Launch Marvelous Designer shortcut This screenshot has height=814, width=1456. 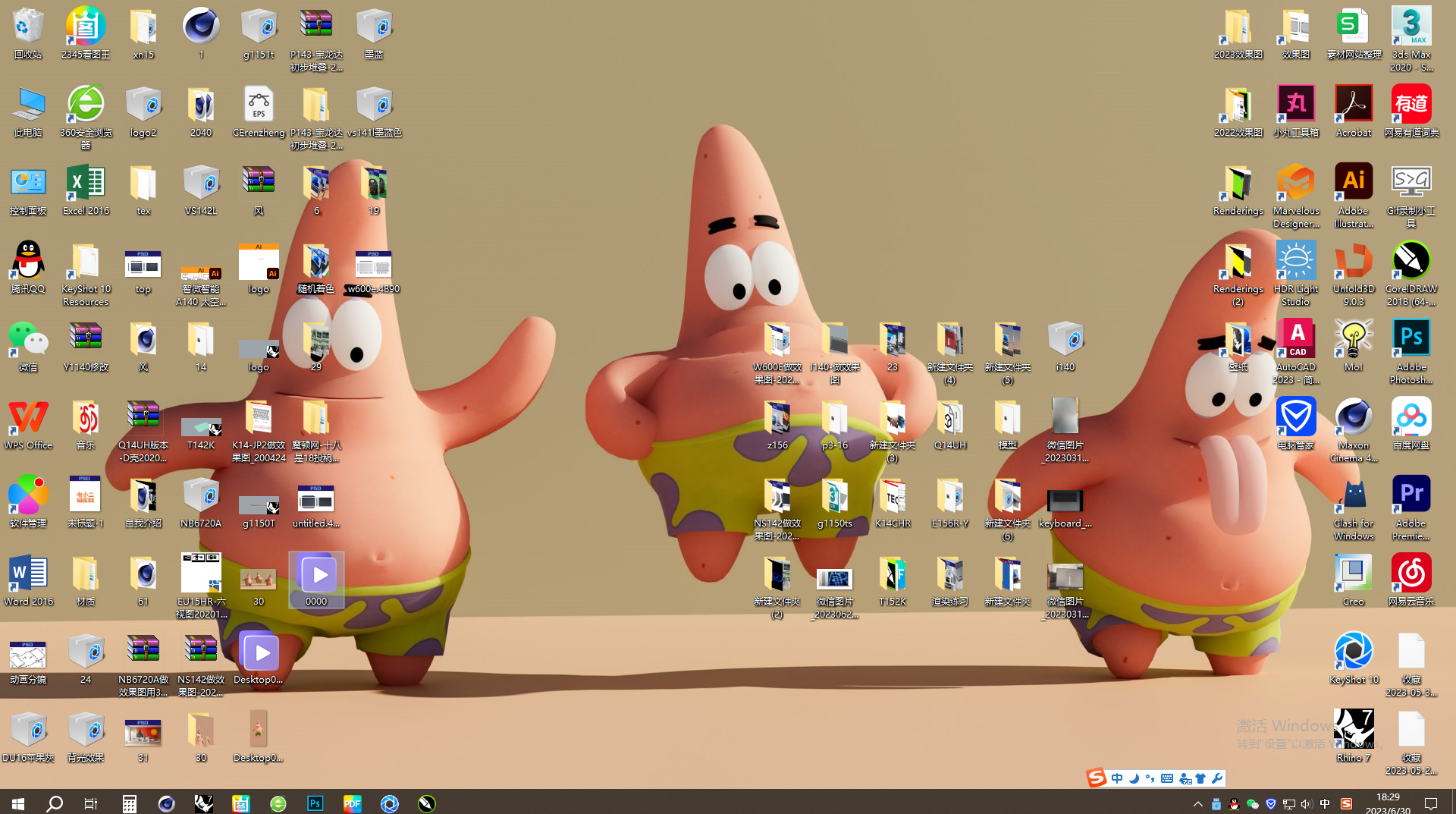click(x=1296, y=196)
